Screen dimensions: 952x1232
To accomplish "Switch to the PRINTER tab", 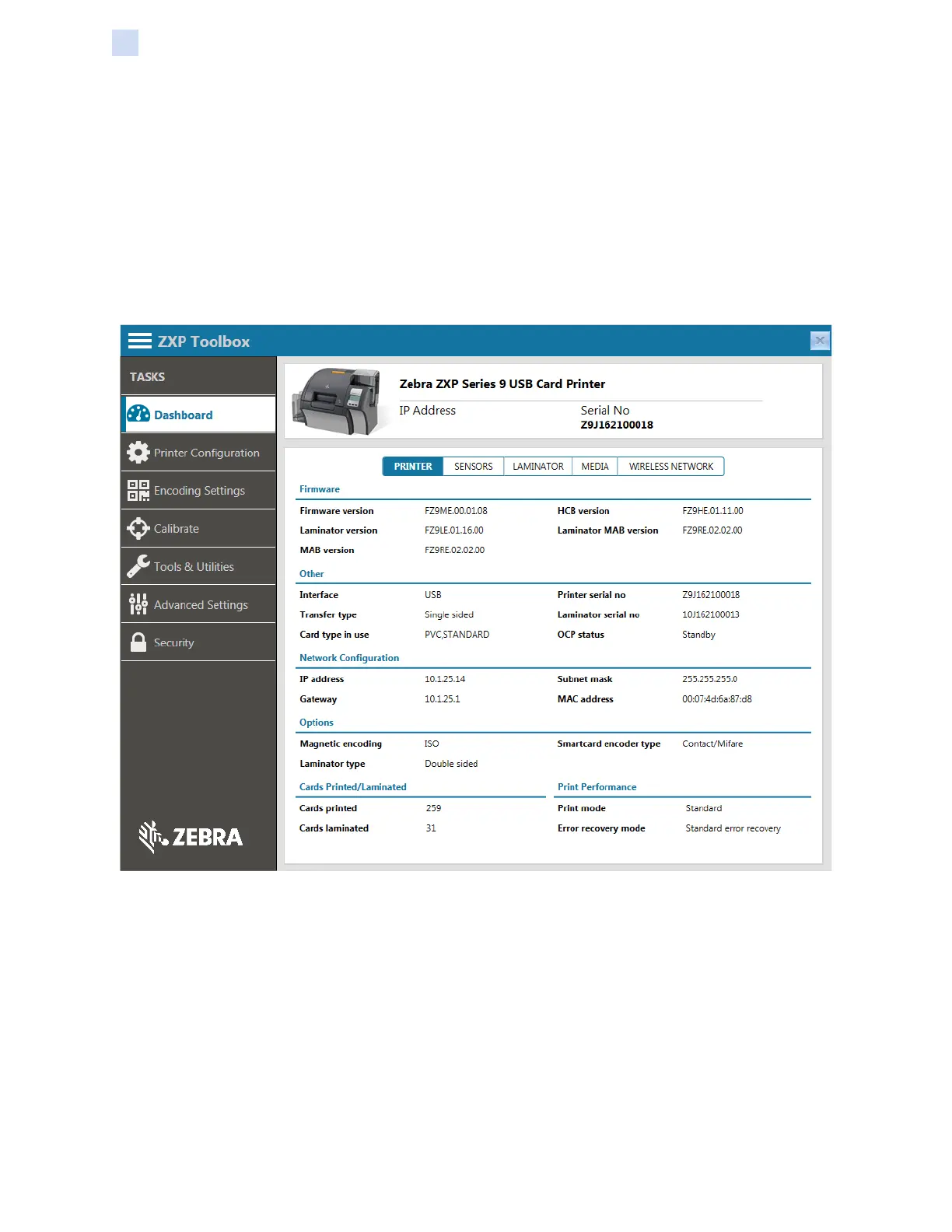I will (413, 467).
